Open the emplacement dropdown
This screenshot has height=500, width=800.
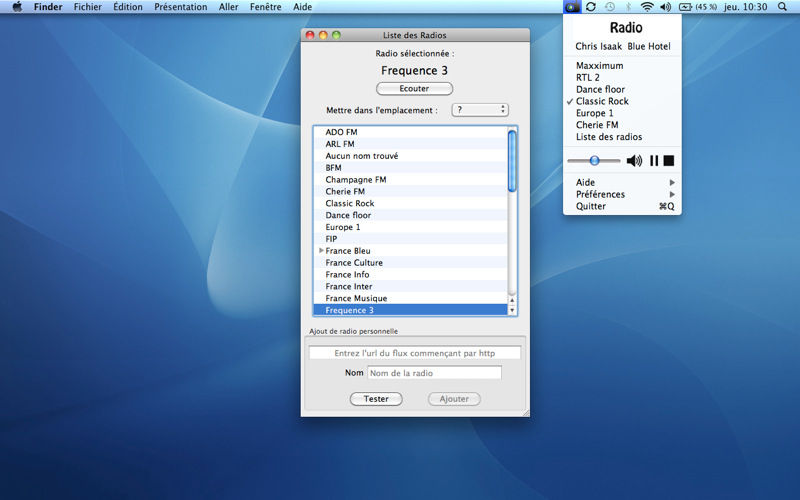[480, 110]
